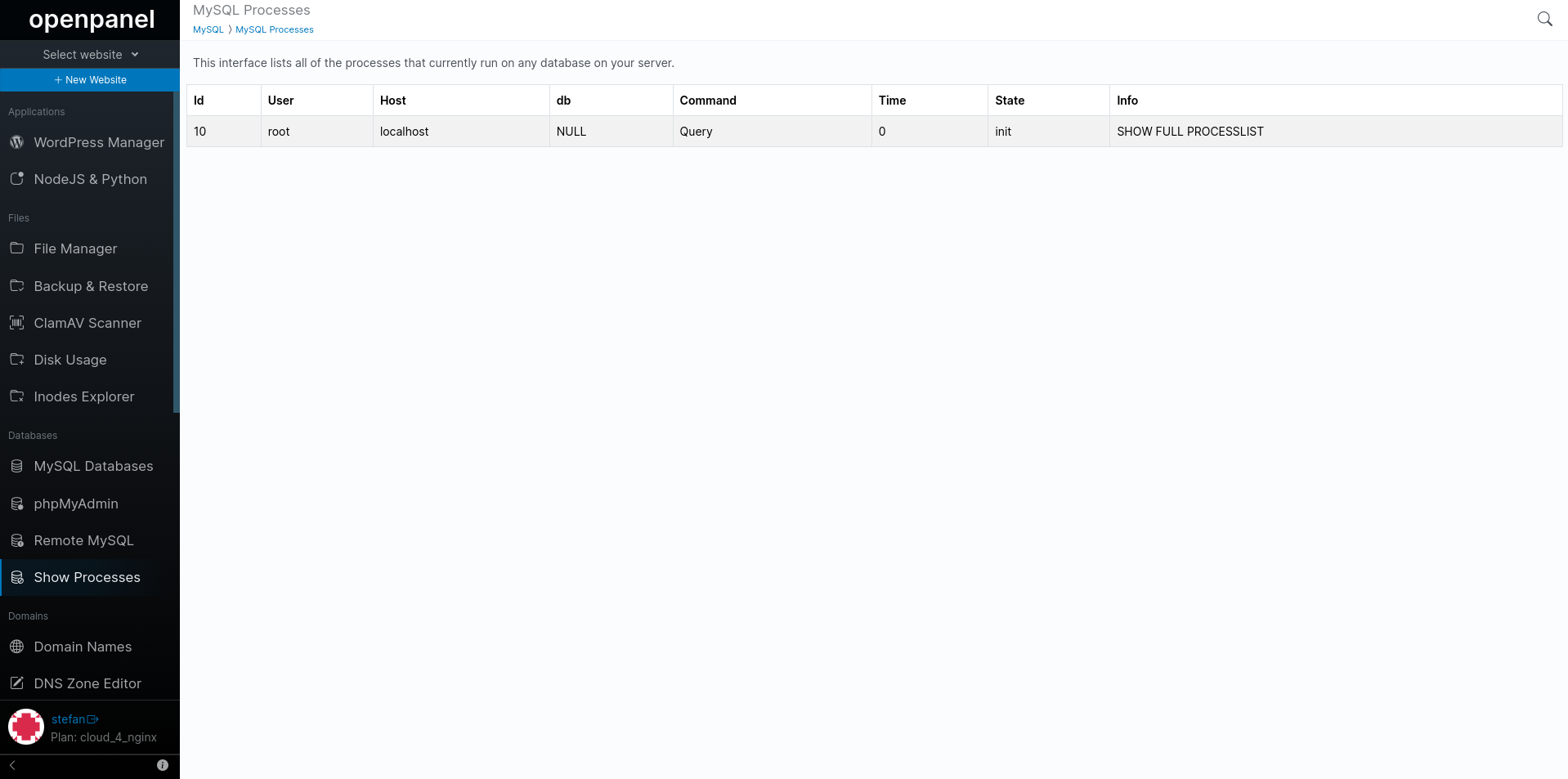
Task: Click the Time column header
Action: (x=930, y=101)
